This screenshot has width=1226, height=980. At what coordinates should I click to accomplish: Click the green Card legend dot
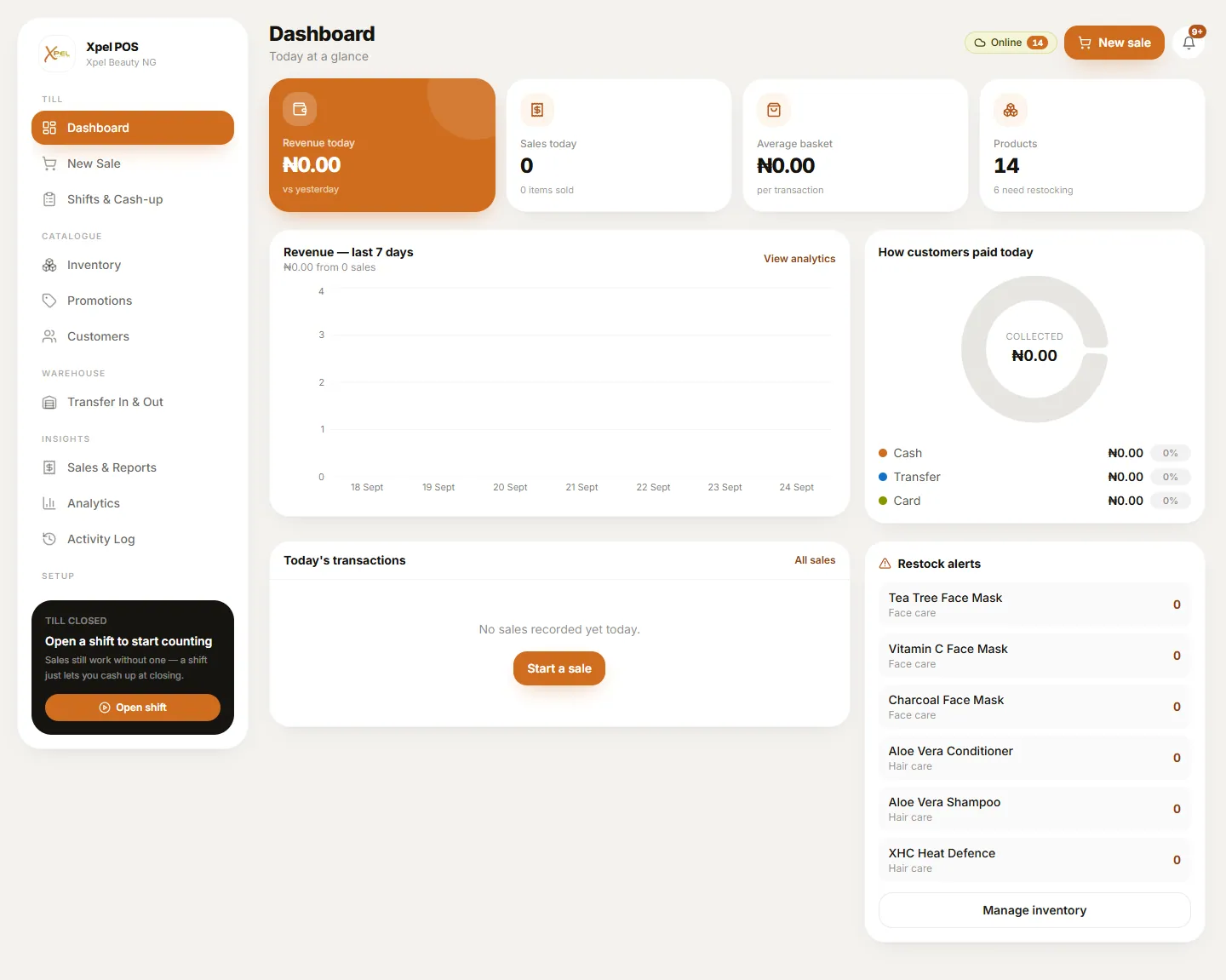coord(883,501)
